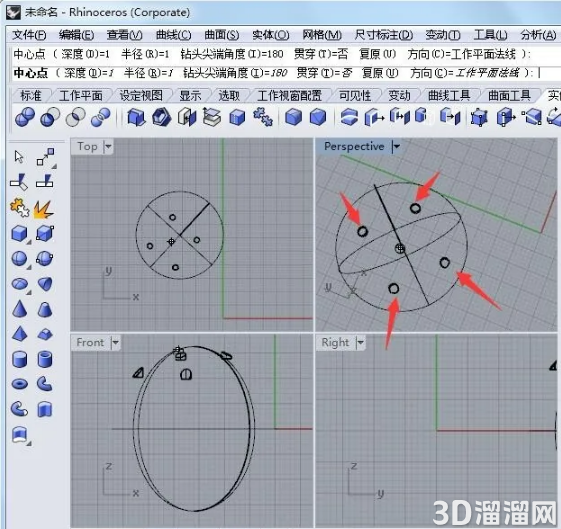Select the Box solid tool

pyautogui.click(x=20, y=234)
